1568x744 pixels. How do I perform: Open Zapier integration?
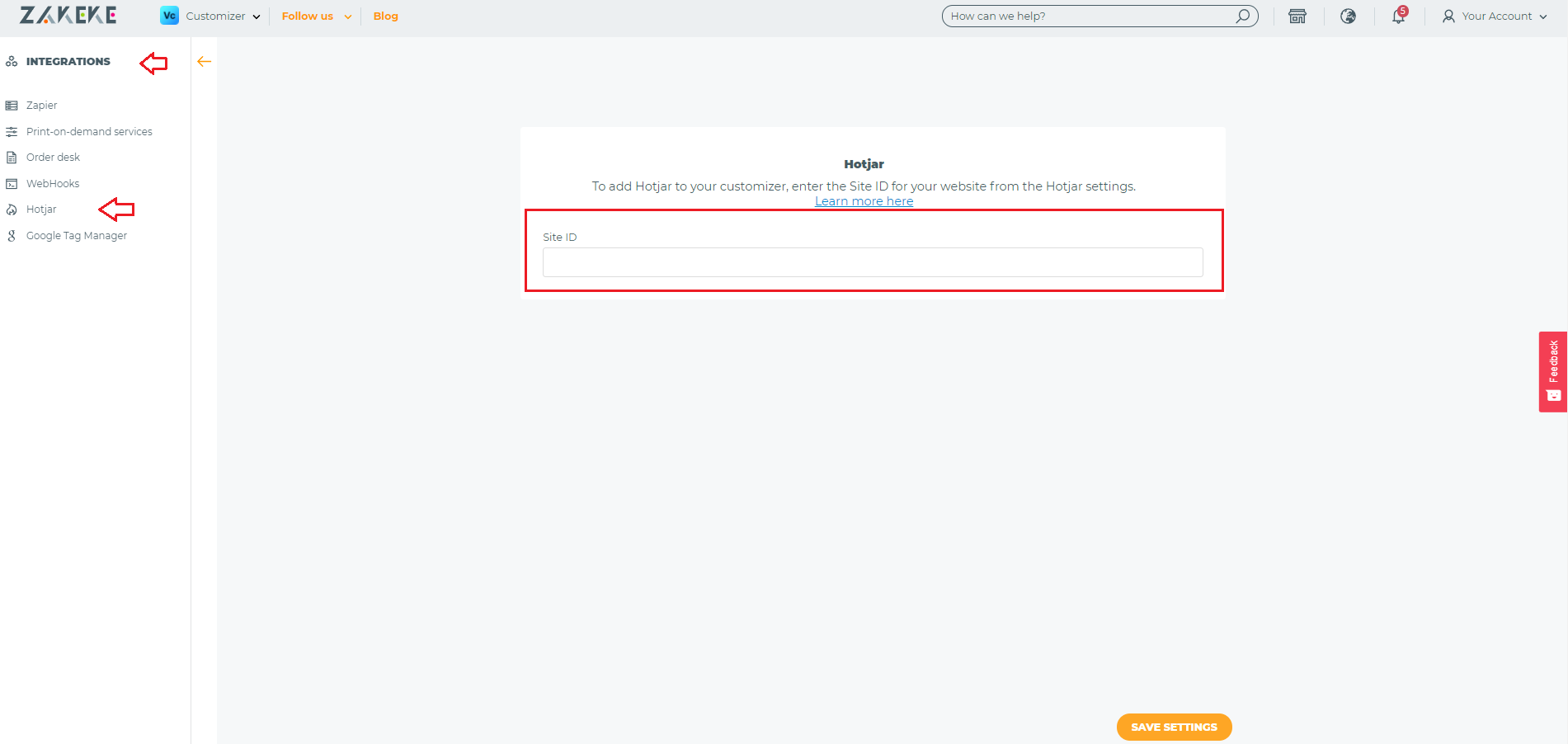tap(41, 105)
